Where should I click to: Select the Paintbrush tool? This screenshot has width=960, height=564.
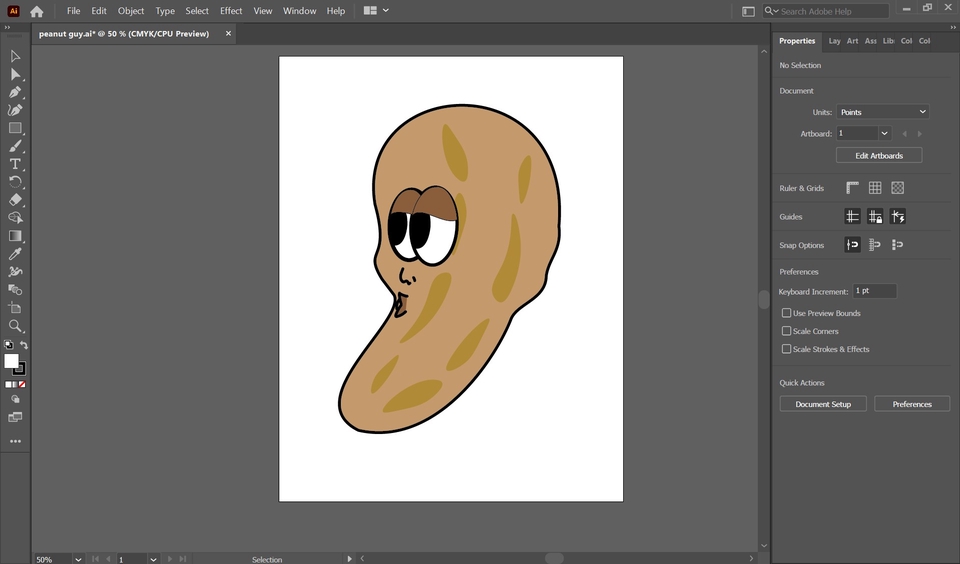coord(15,146)
